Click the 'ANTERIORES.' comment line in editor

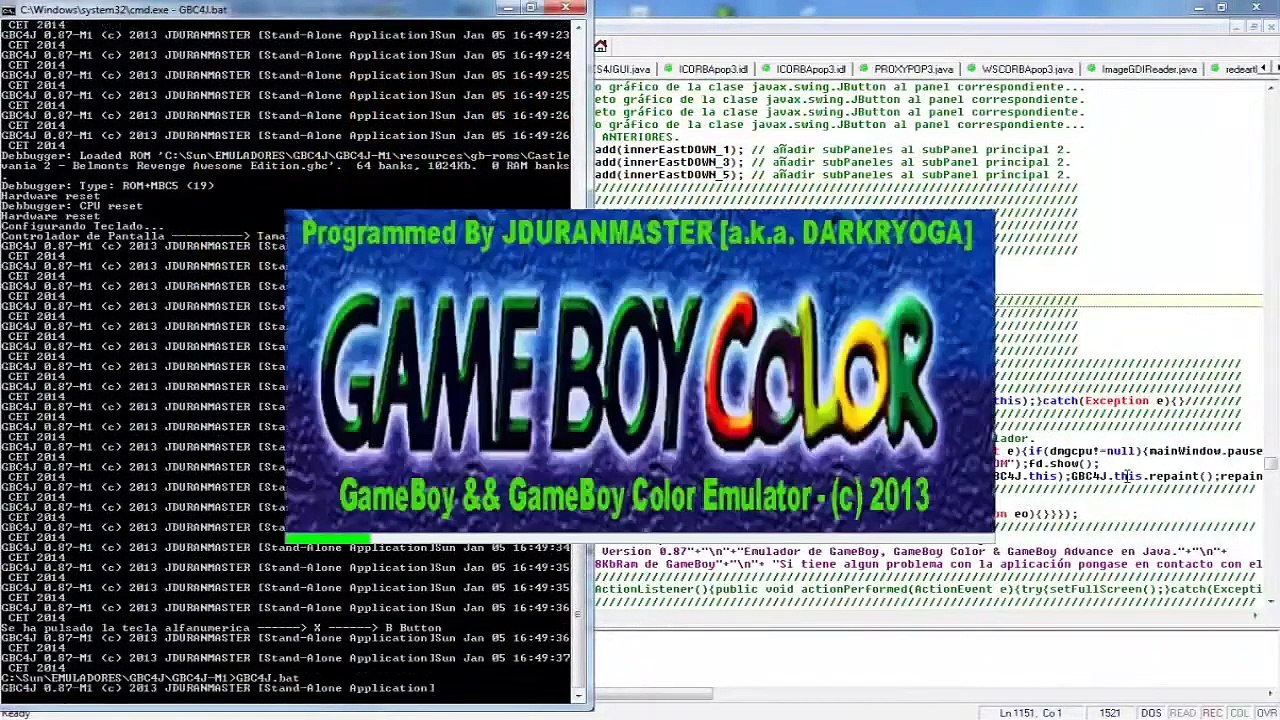[x=640, y=137]
